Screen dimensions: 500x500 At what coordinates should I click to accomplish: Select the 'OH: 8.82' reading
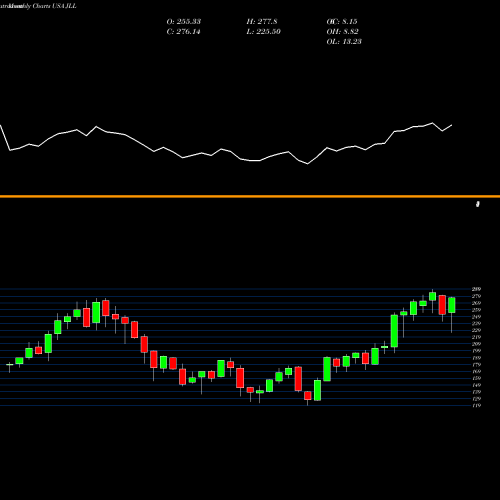point(342,31)
